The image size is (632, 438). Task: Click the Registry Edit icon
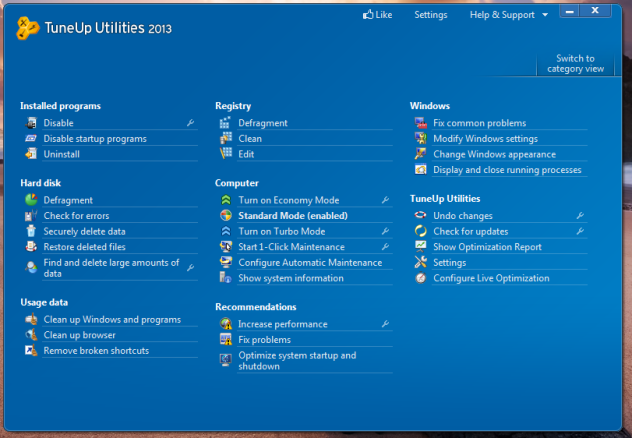[x=225, y=154]
